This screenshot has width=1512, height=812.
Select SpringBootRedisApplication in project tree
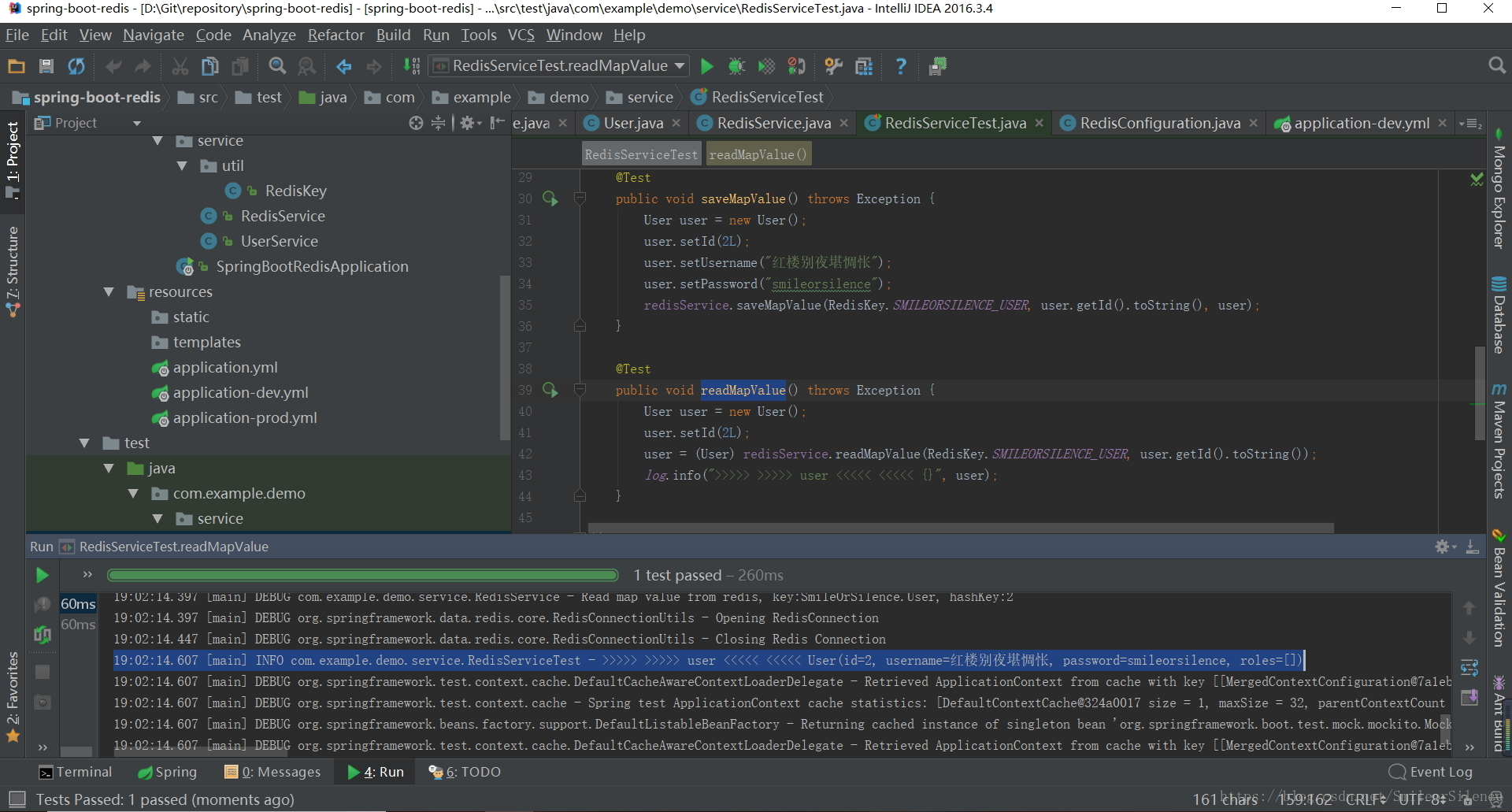pos(312,266)
